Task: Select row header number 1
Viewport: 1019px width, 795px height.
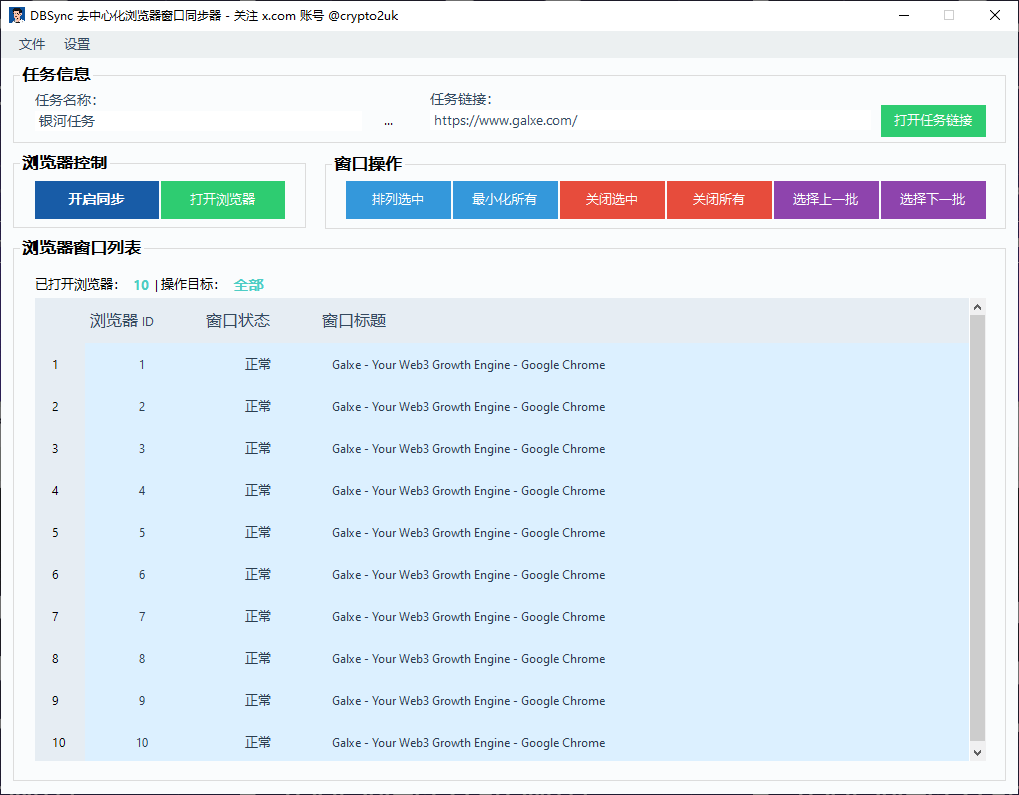Action: (x=55, y=365)
